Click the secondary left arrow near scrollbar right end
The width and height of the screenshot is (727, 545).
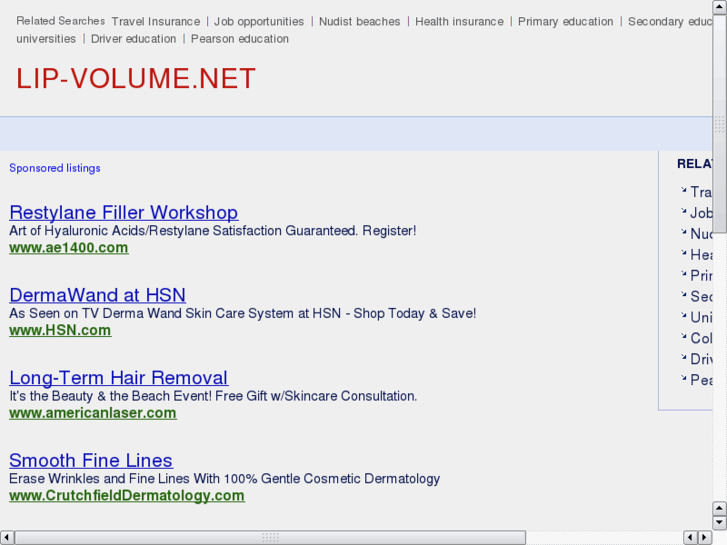(690, 537)
